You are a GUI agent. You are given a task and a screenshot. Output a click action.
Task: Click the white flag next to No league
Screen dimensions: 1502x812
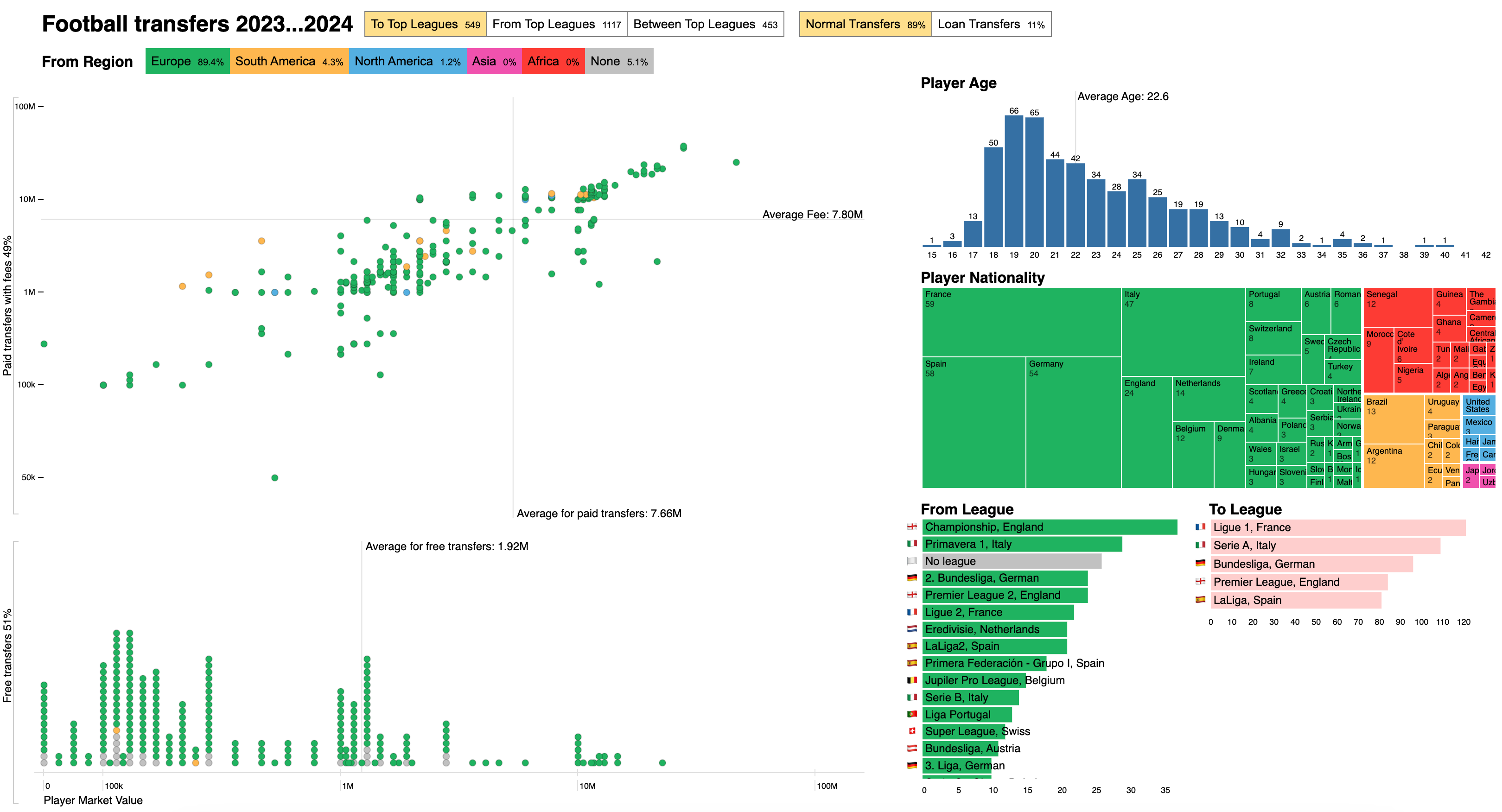912,561
